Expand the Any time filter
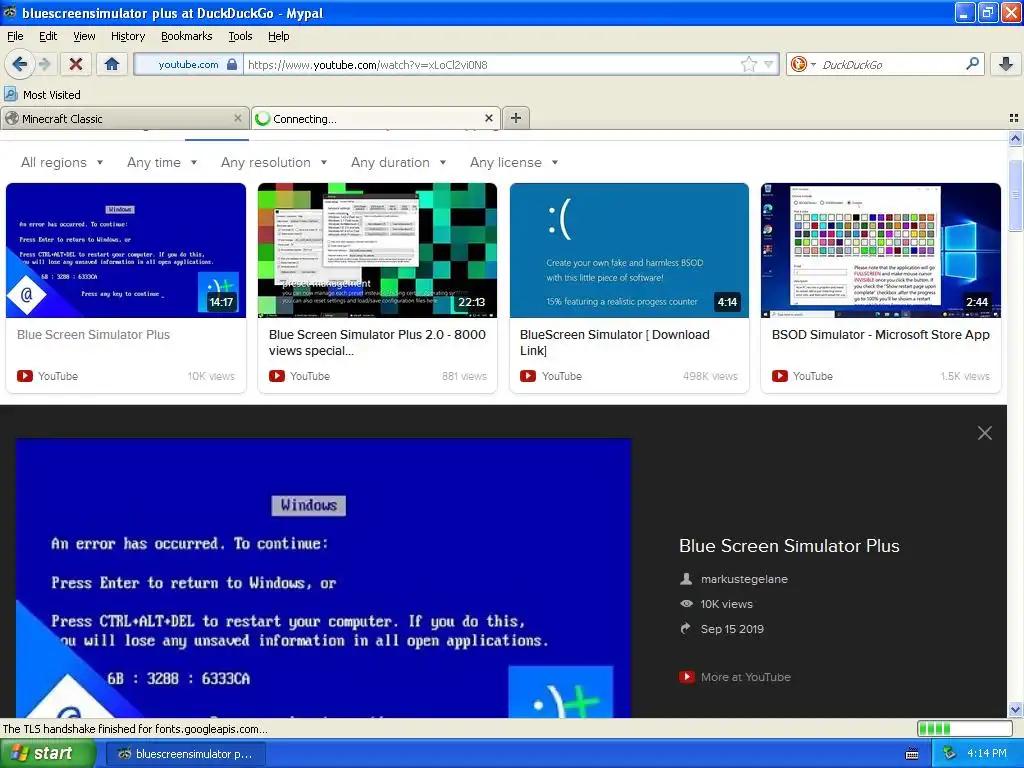The height and width of the screenshot is (768, 1024). (162, 162)
